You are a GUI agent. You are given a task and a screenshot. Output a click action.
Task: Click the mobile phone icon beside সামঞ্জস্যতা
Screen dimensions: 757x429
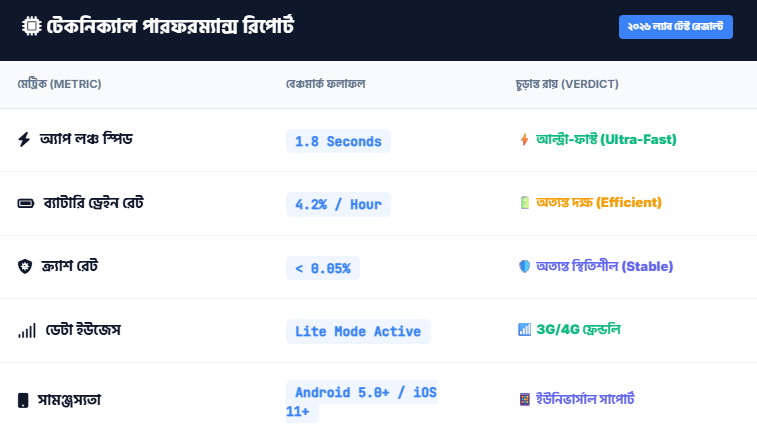tap(24, 400)
